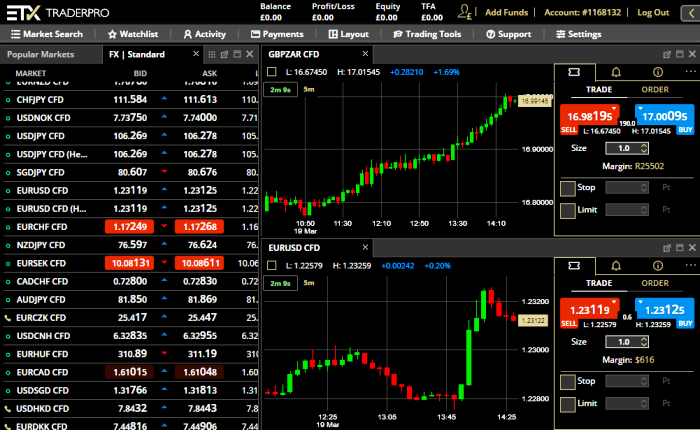700x430 pixels.
Task: Click the Log Out link
Action: tap(653, 13)
